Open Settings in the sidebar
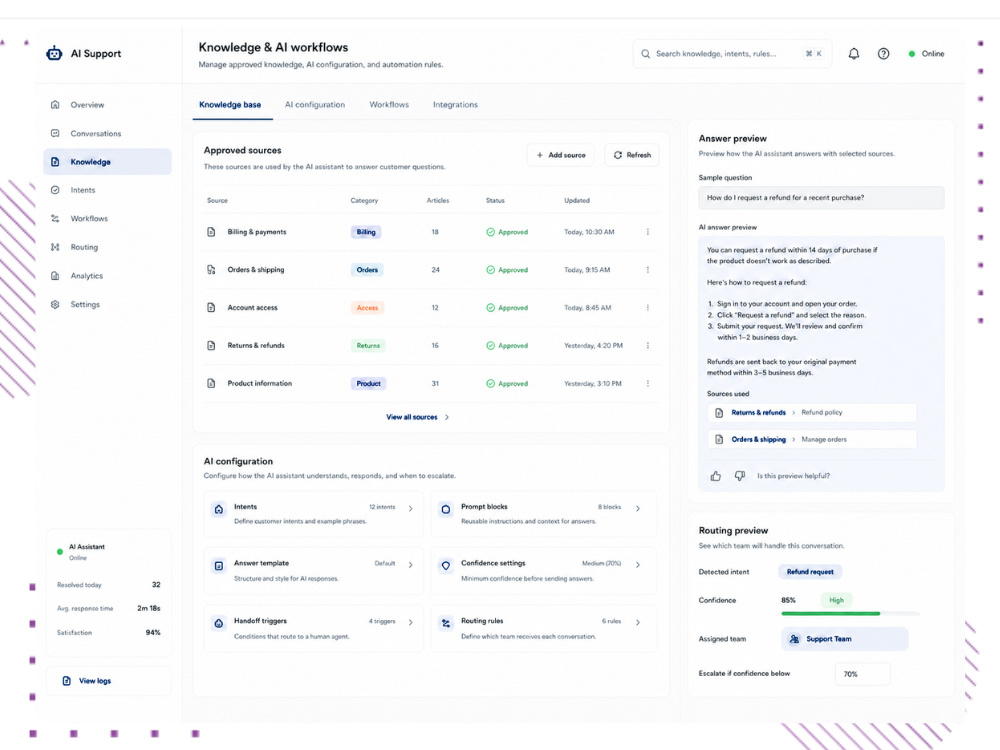 [107, 305]
